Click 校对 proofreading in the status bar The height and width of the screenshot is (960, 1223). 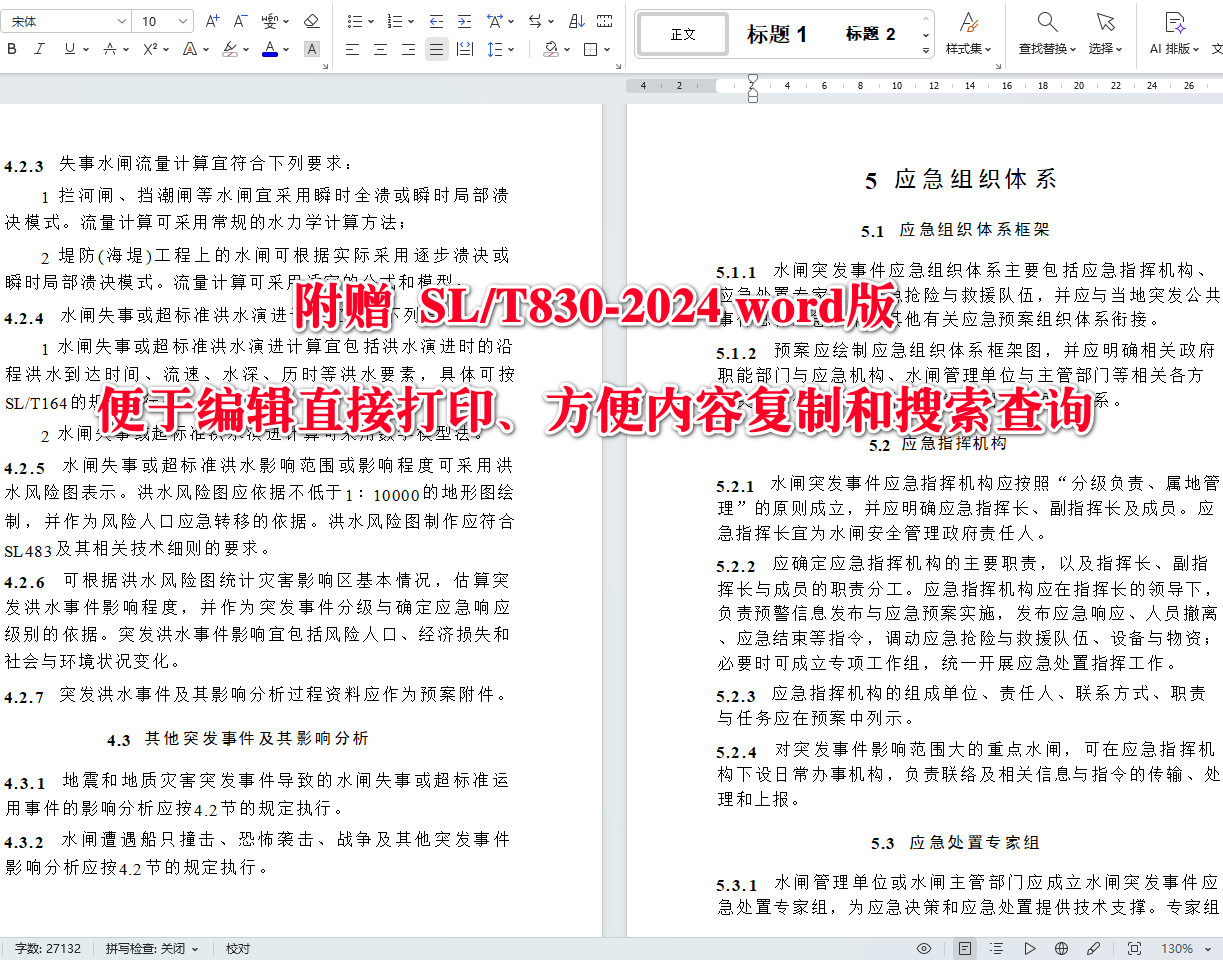[237, 947]
